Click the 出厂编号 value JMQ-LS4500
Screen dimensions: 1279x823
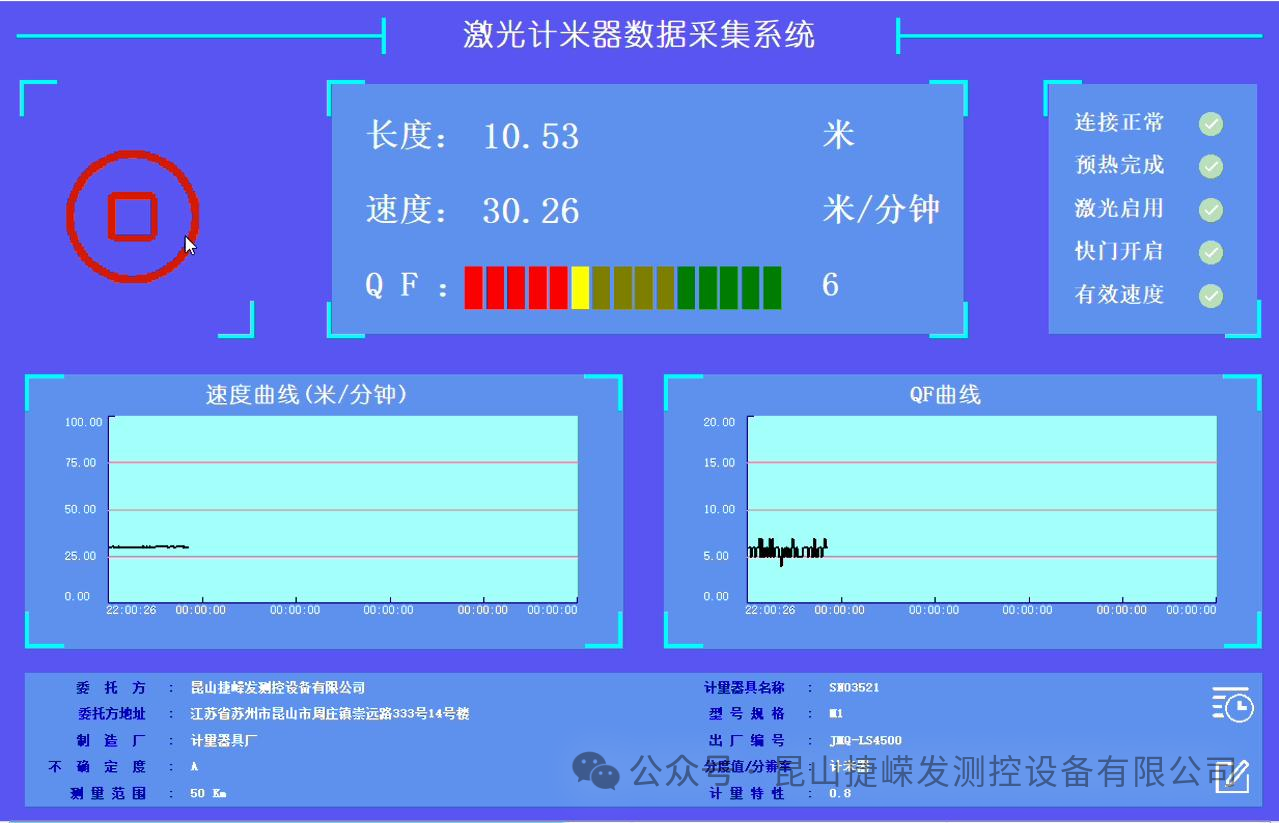pos(865,741)
